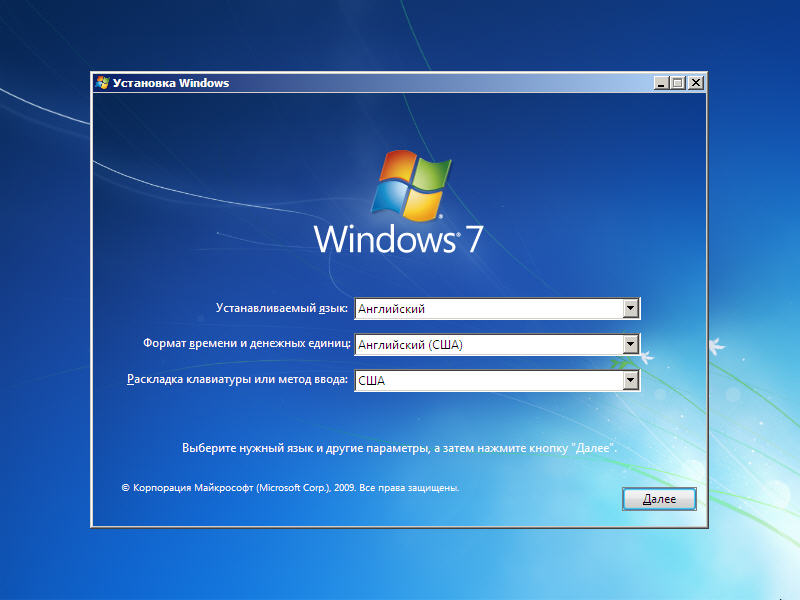Click the Устанавливаемый язык label

pyautogui.click(x=281, y=308)
